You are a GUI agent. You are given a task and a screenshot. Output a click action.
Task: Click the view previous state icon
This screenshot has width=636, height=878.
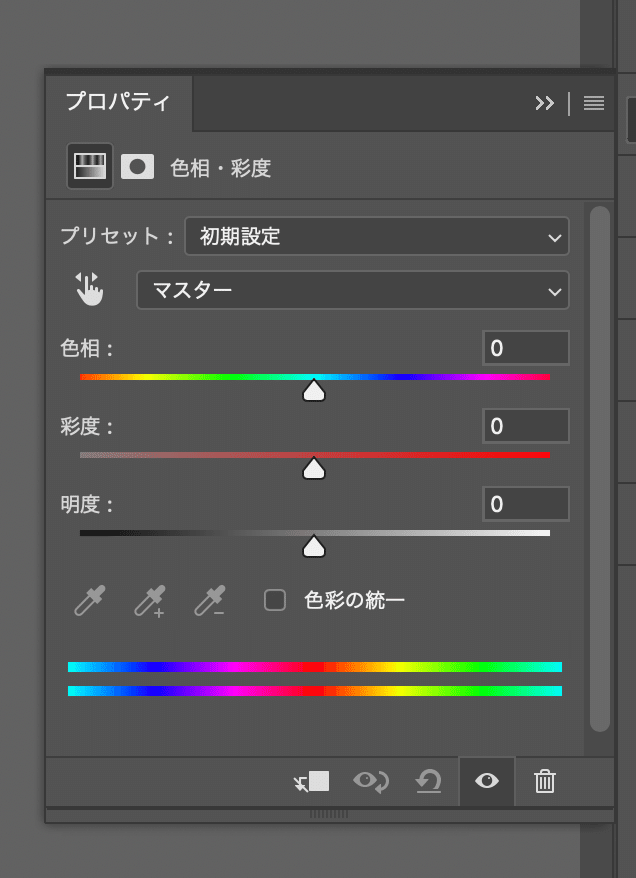coord(371,781)
